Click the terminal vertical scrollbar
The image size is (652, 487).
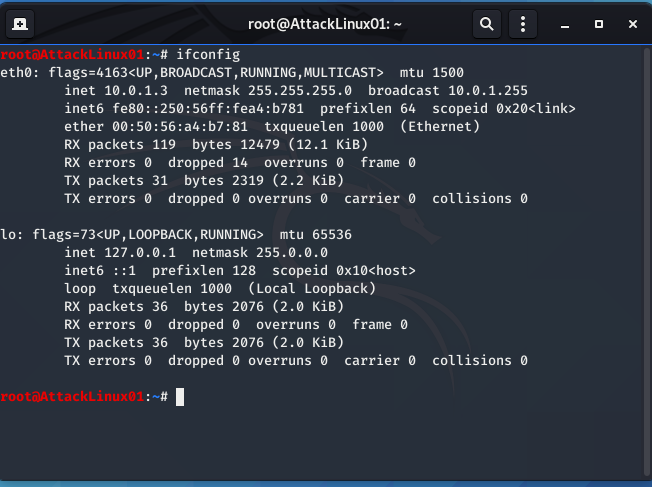pos(647,262)
